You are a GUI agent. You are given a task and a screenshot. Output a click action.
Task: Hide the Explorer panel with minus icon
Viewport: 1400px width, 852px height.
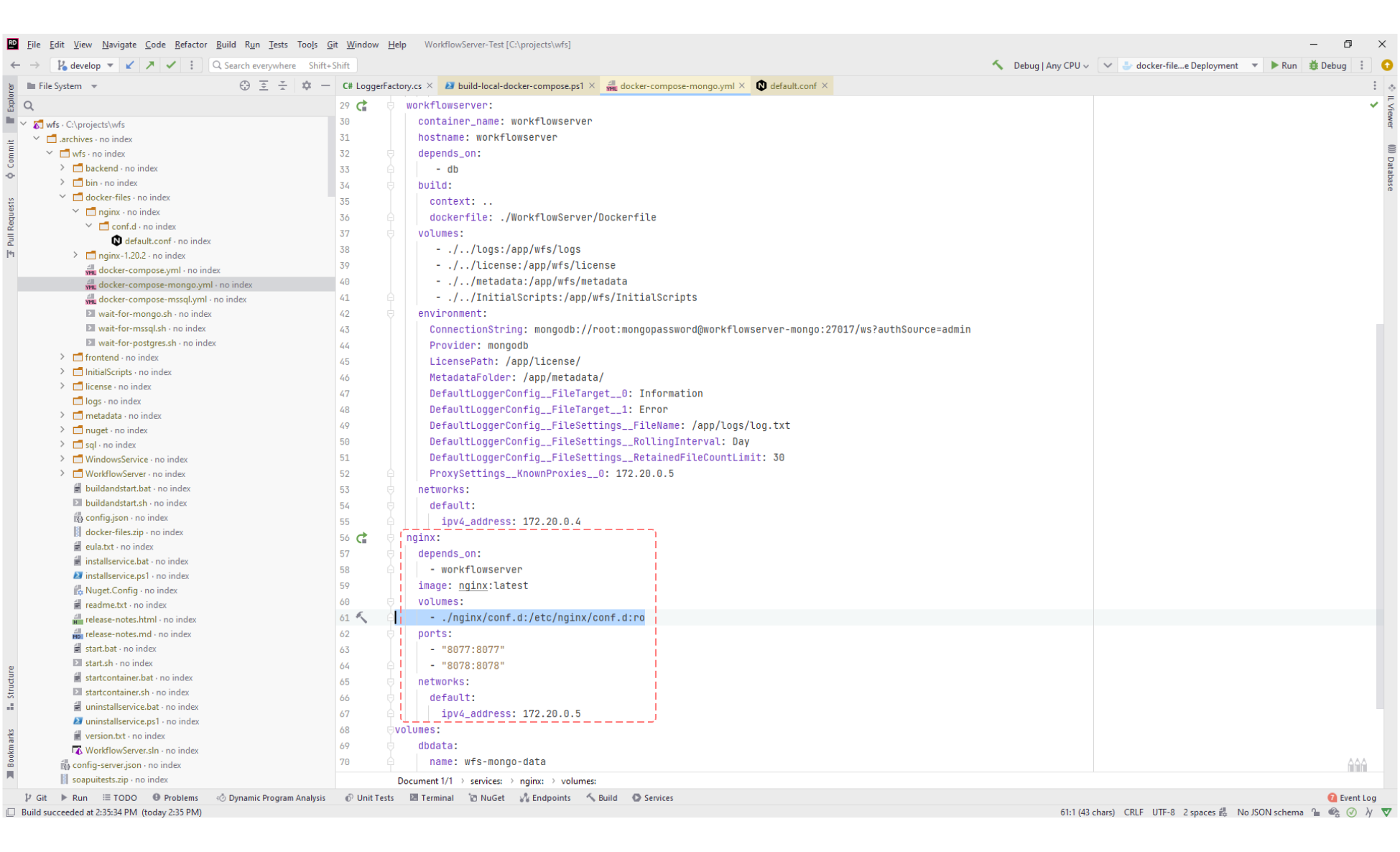[x=325, y=85]
